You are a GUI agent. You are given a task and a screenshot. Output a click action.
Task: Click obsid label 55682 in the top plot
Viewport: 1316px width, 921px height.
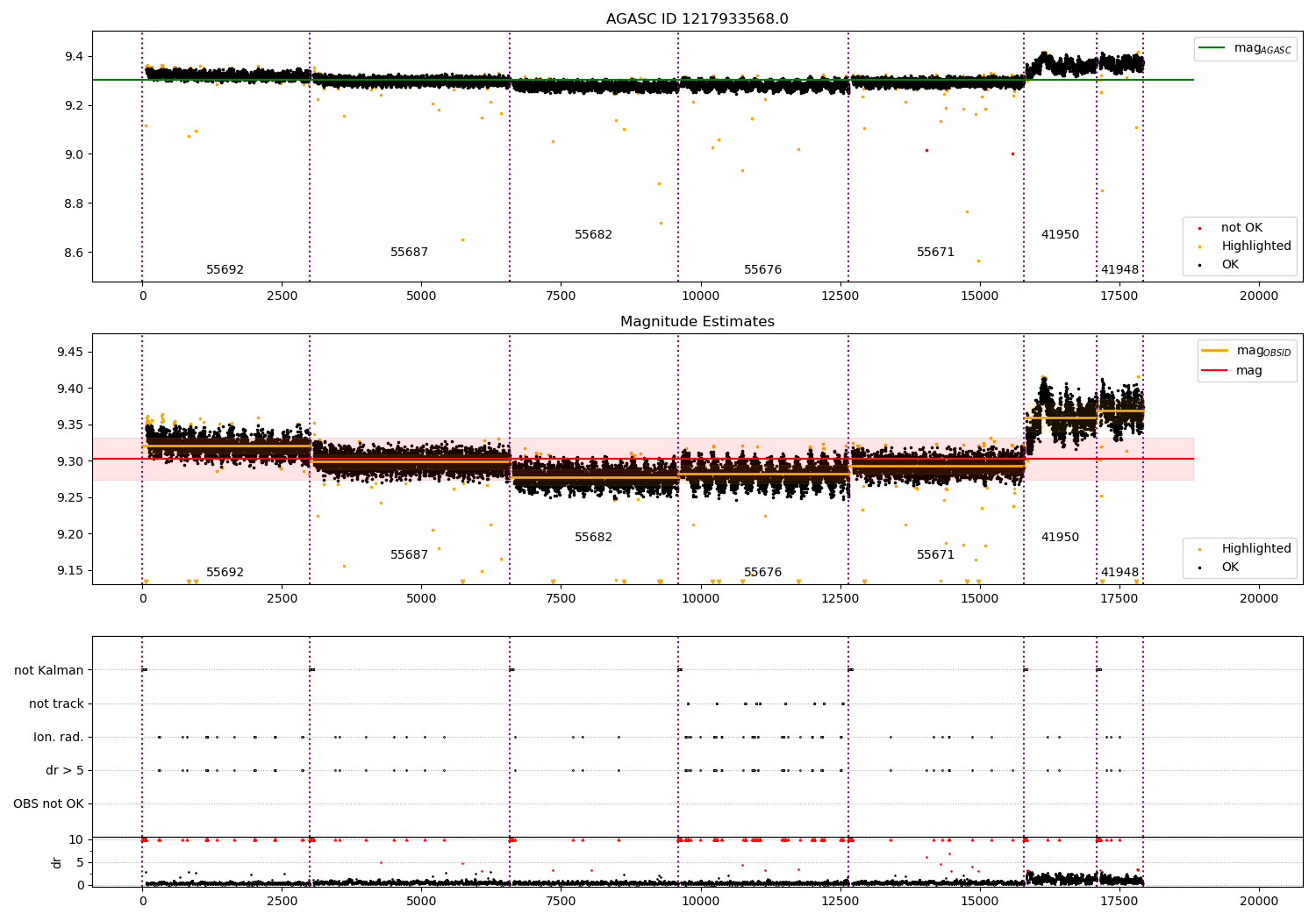click(593, 235)
